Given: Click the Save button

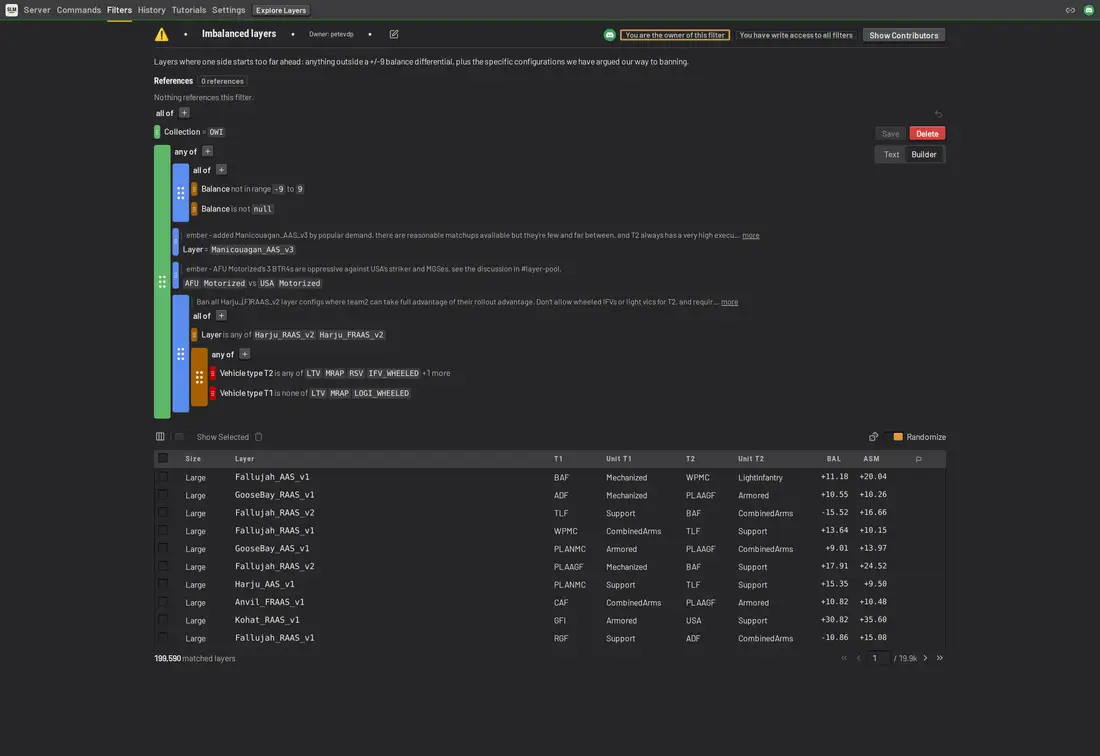Looking at the screenshot, I should [890, 133].
